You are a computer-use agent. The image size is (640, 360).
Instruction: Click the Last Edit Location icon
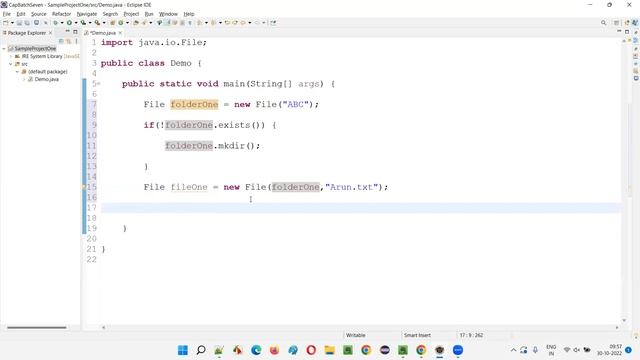click(x=227, y=23)
